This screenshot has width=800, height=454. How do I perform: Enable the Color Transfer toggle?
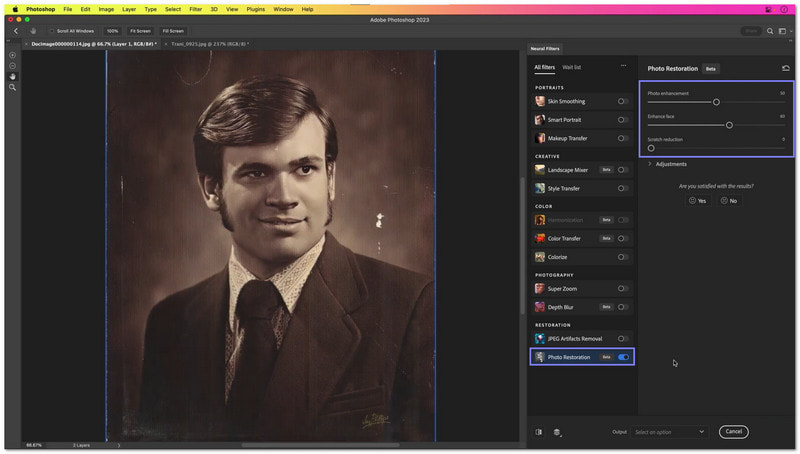[x=623, y=238]
